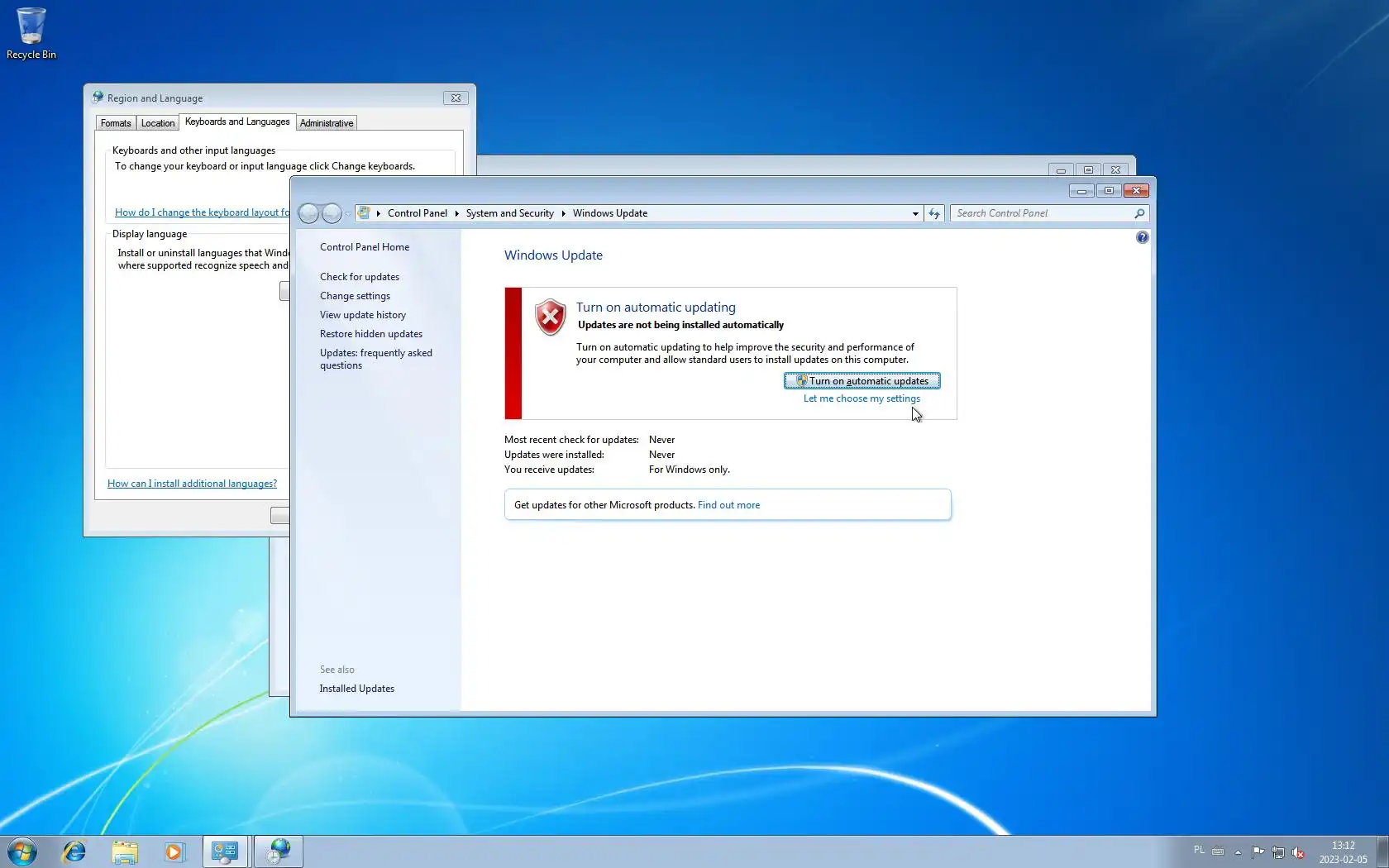Screen dimensions: 1389x868
Task: Switch to Control Panel taskbar button
Action: pyautogui.click(x=225, y=851)
